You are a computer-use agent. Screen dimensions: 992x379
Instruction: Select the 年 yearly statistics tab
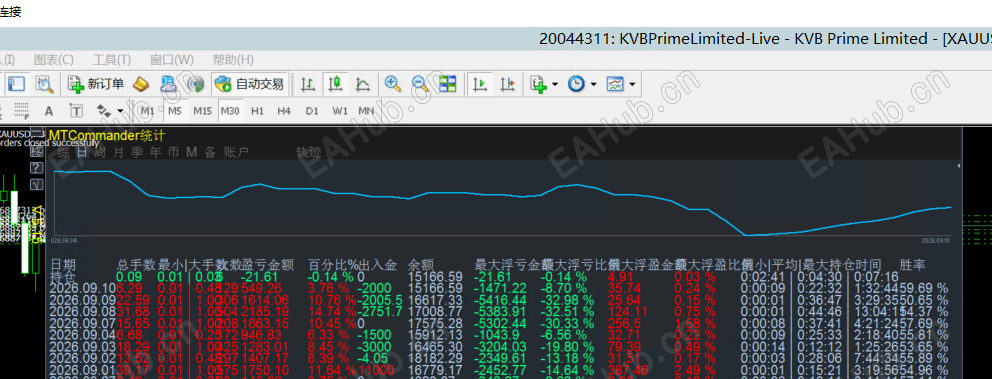tap(155, 152)
